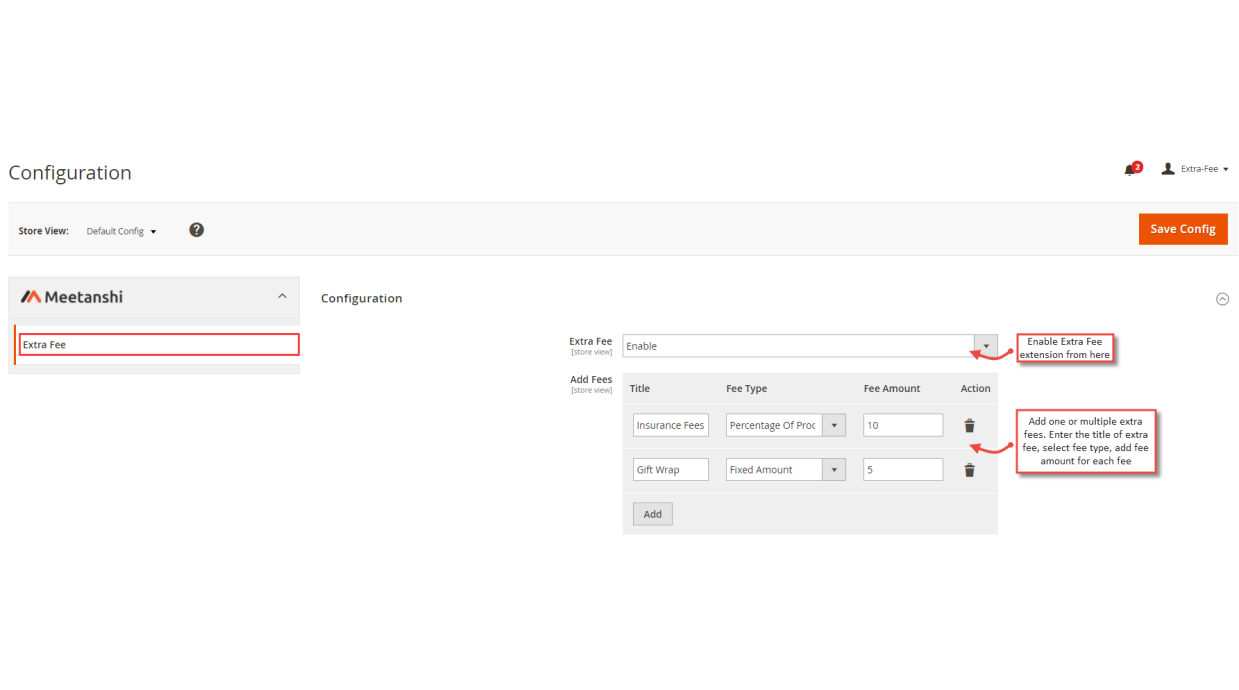Select Extra Fee in sidebar
Screen dimensions: 1239x690
[x=159, y=345]
